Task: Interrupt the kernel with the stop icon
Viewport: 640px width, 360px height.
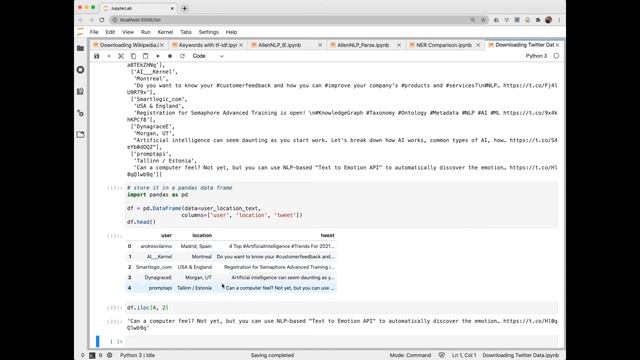Action: tap(170, 56)
